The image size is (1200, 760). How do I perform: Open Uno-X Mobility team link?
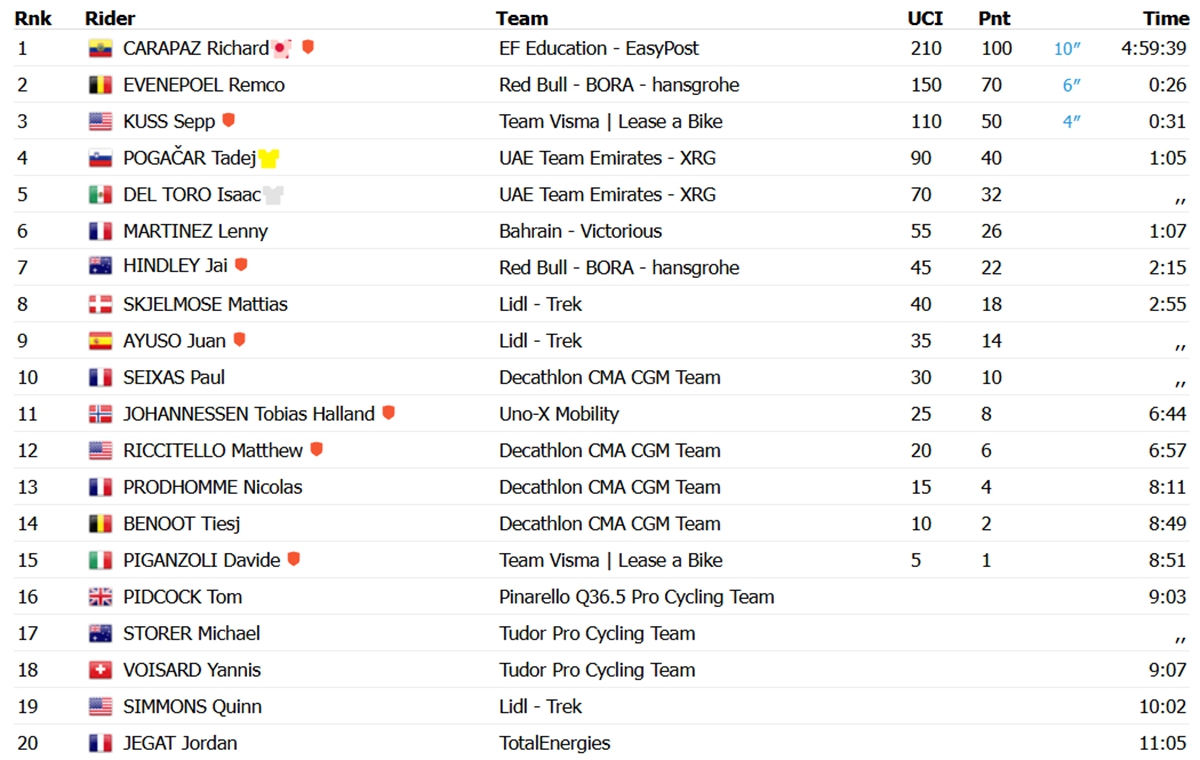[x=559, y=414]
